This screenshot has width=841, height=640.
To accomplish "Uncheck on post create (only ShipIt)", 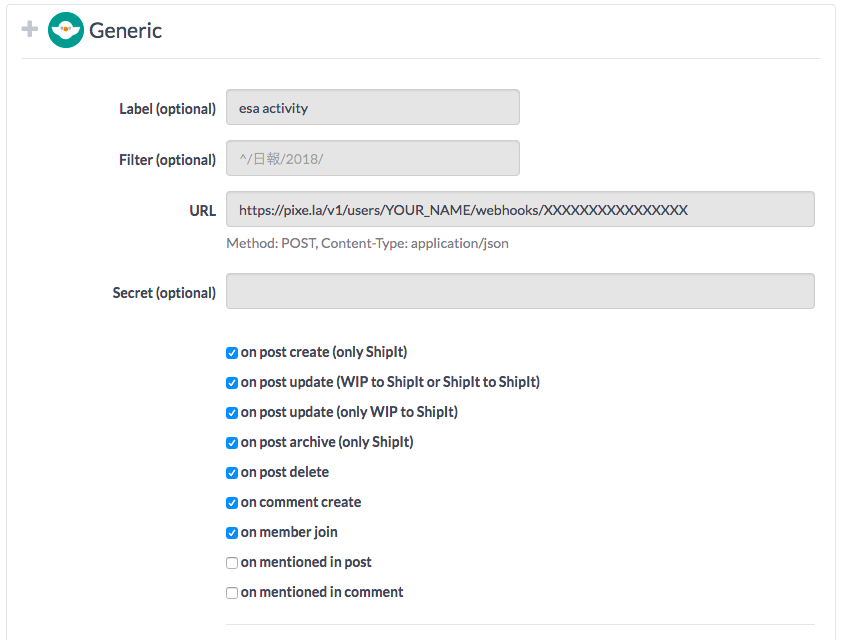I will (232, 353).
